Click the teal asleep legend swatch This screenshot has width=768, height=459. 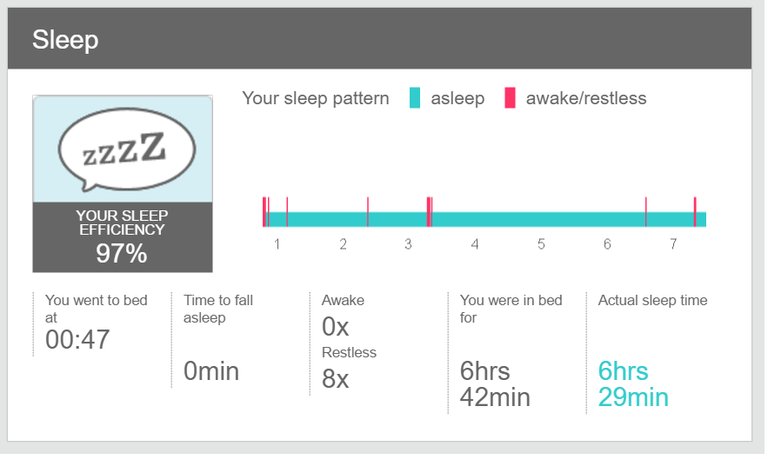pos(414,98)
